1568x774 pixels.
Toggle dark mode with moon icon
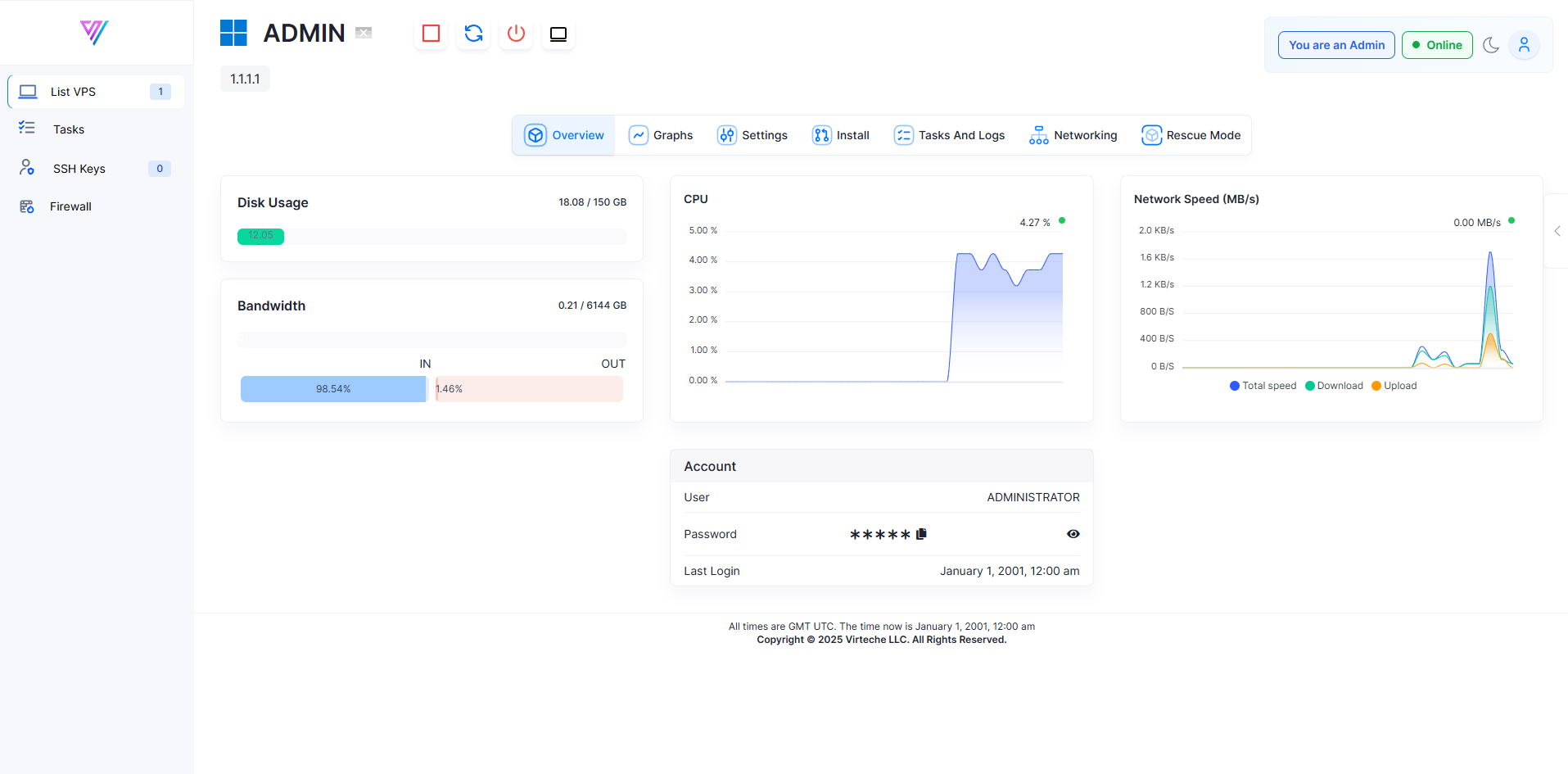point(1491,45)
